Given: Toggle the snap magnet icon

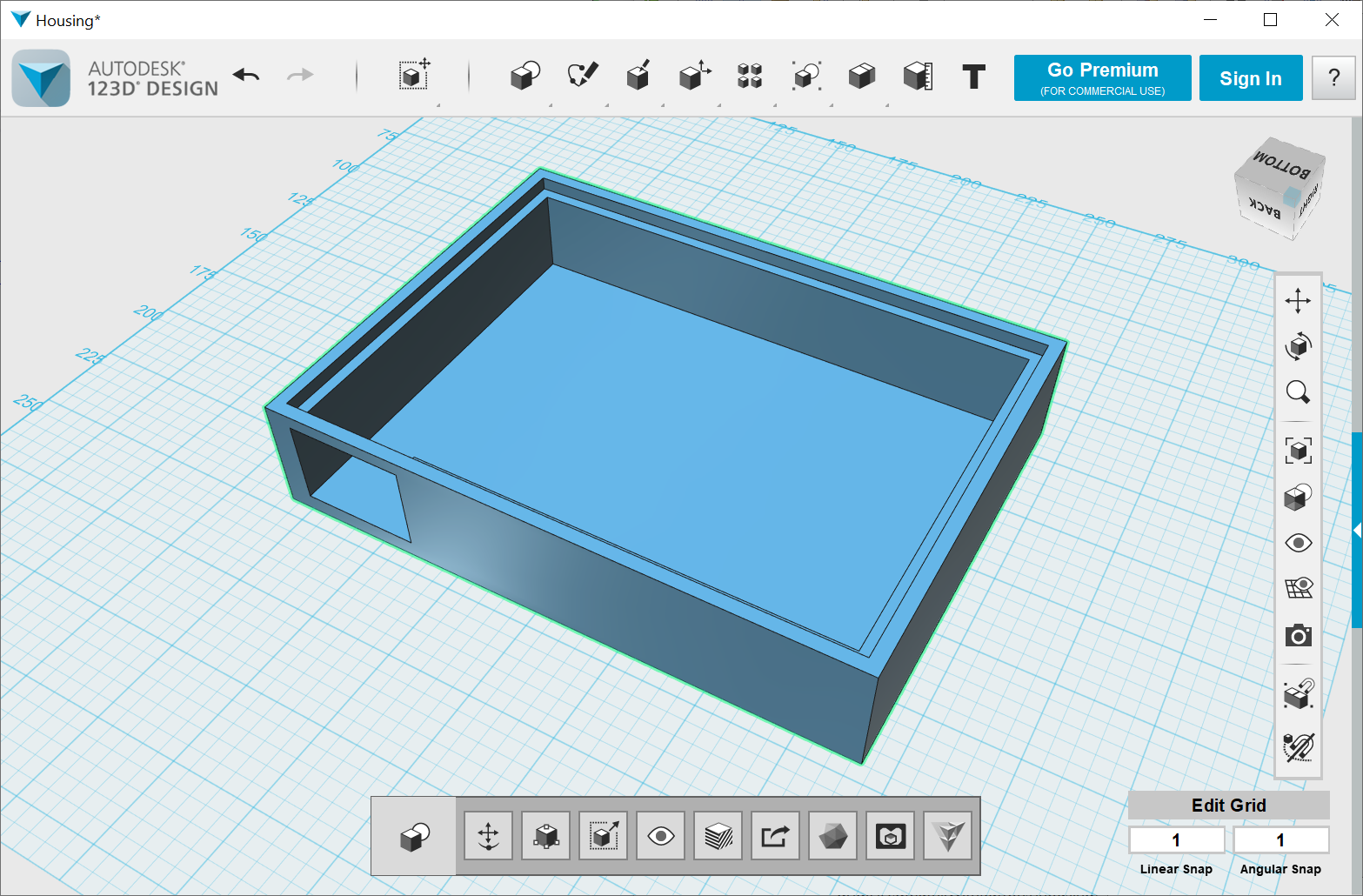Looking at the screenshot, I should (1298, 693).
